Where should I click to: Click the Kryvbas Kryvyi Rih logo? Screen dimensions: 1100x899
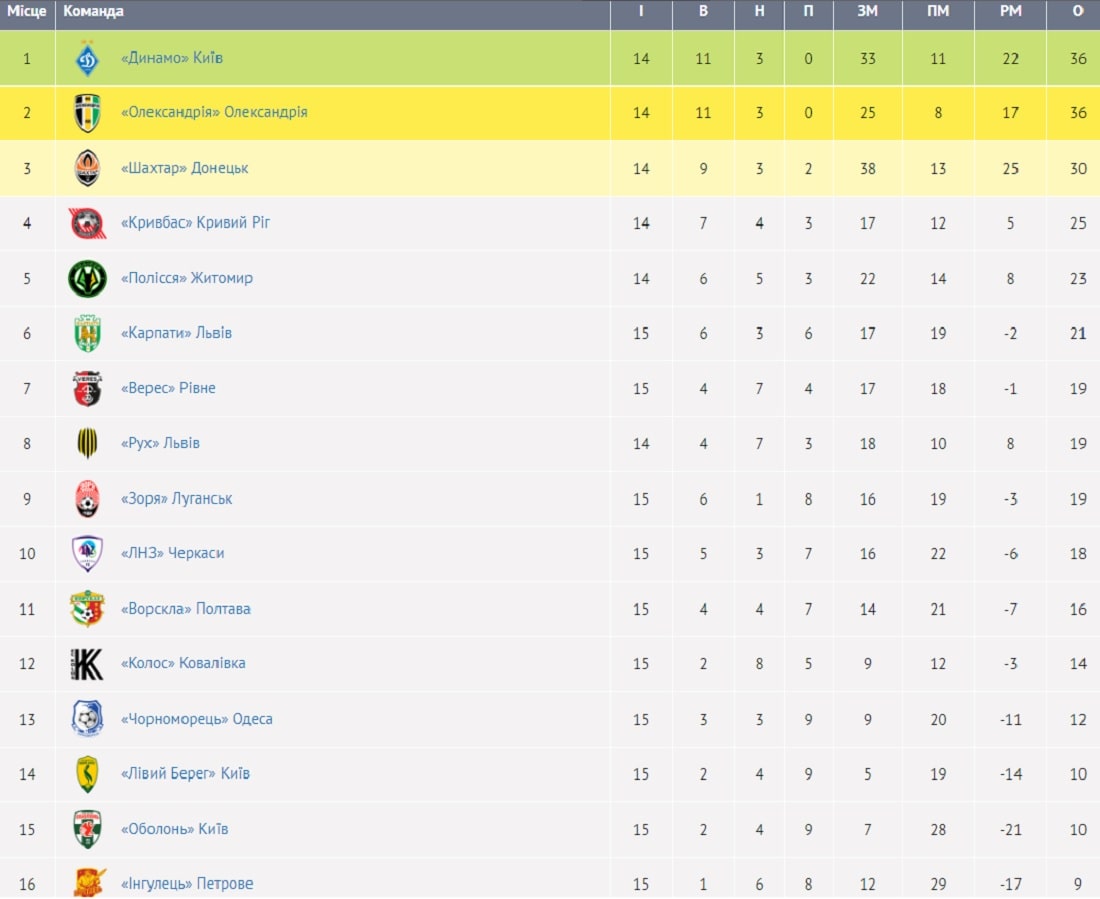point(87,223)
